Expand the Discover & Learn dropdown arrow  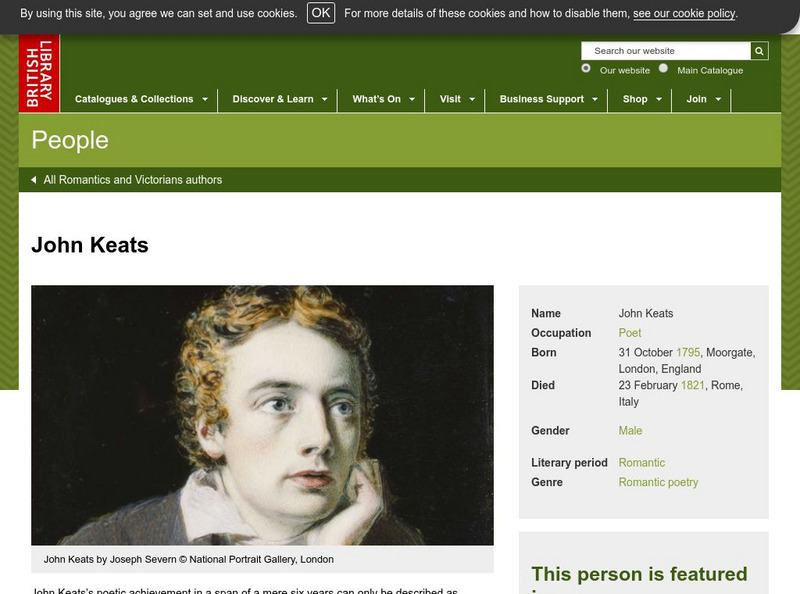click(324, 100)
